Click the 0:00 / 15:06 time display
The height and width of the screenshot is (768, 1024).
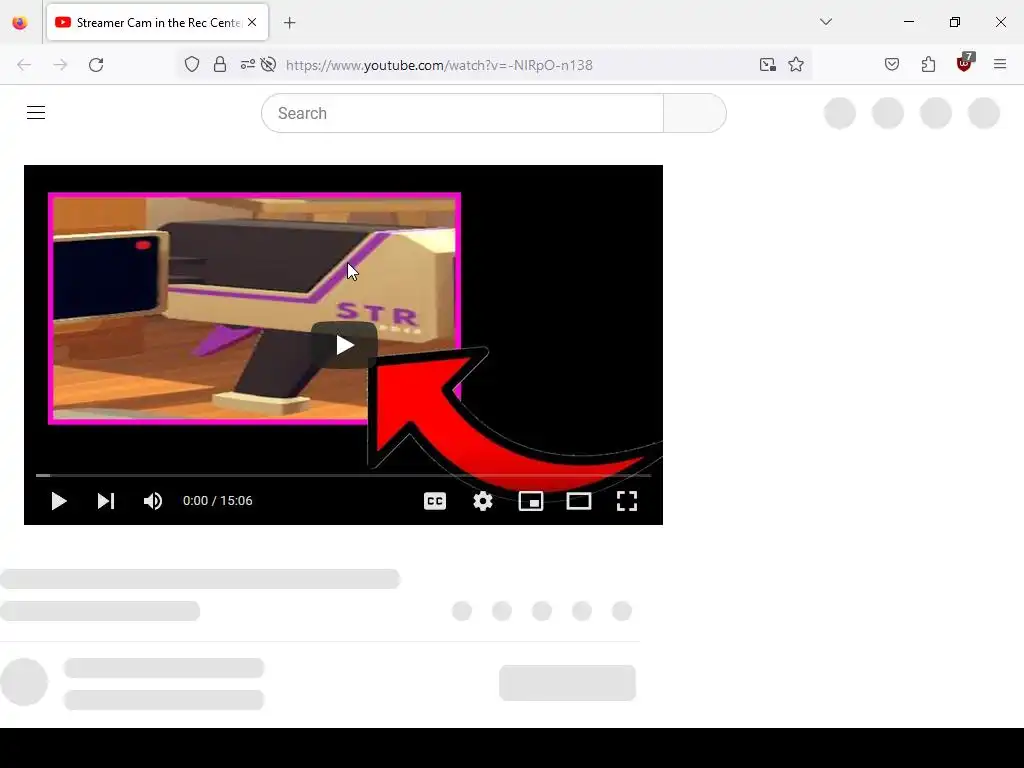217,501
